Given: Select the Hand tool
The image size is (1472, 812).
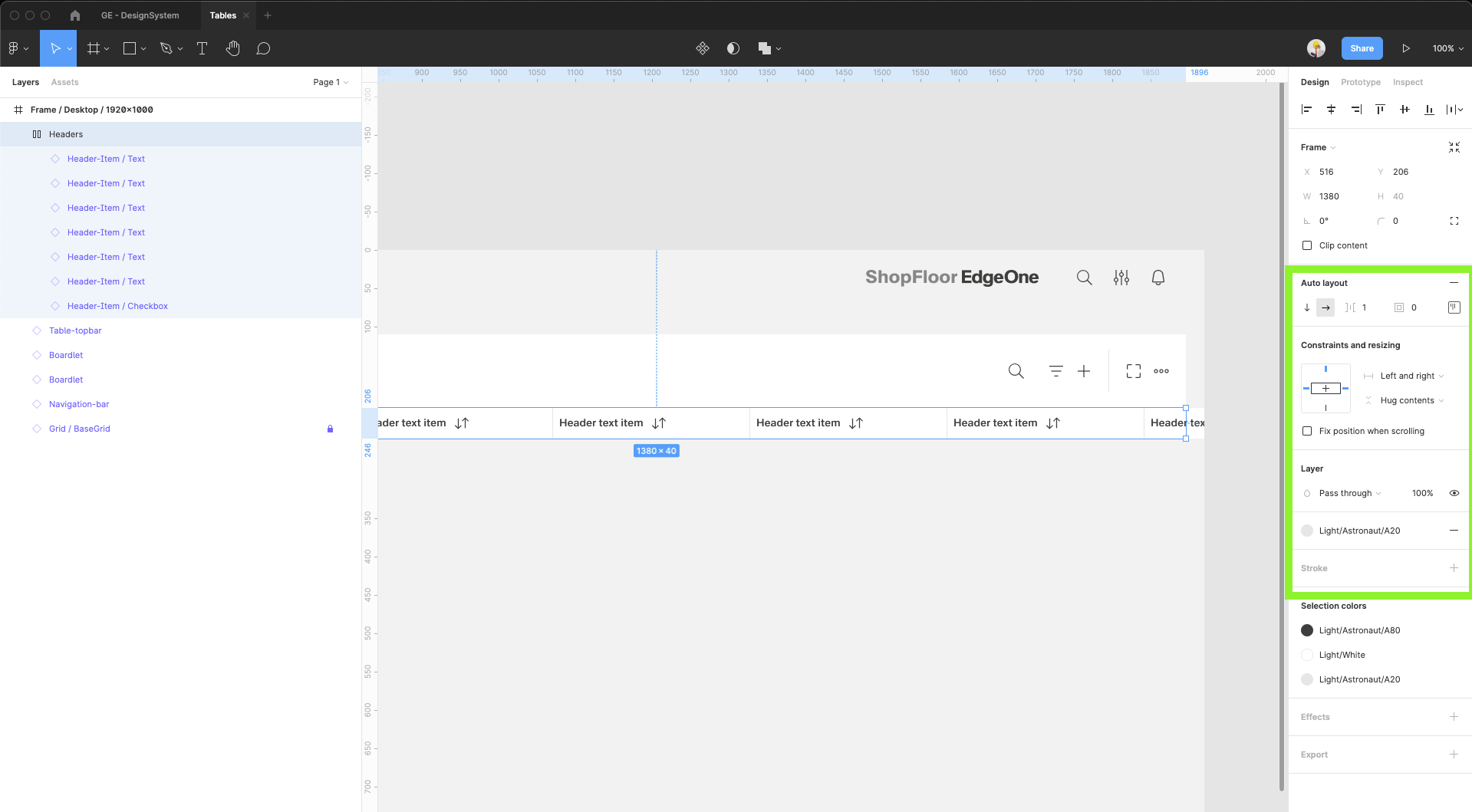Looking at the screenshot, I should 232,48.
